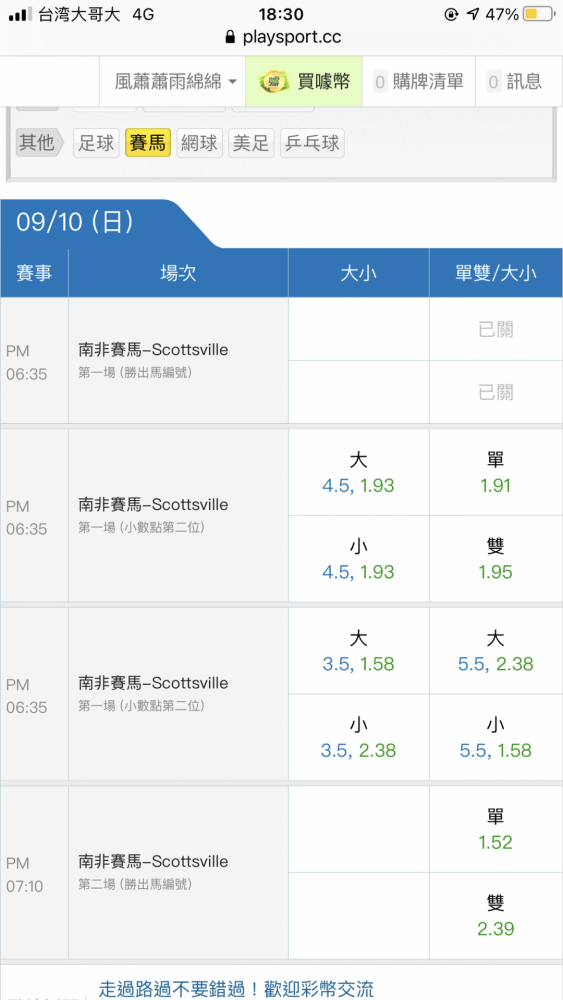Select the 美足 category

point(251,143)
